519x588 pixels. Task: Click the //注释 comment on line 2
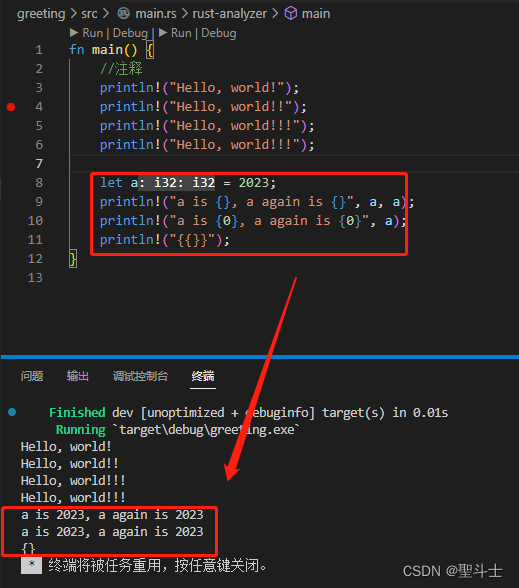point(121,69)
